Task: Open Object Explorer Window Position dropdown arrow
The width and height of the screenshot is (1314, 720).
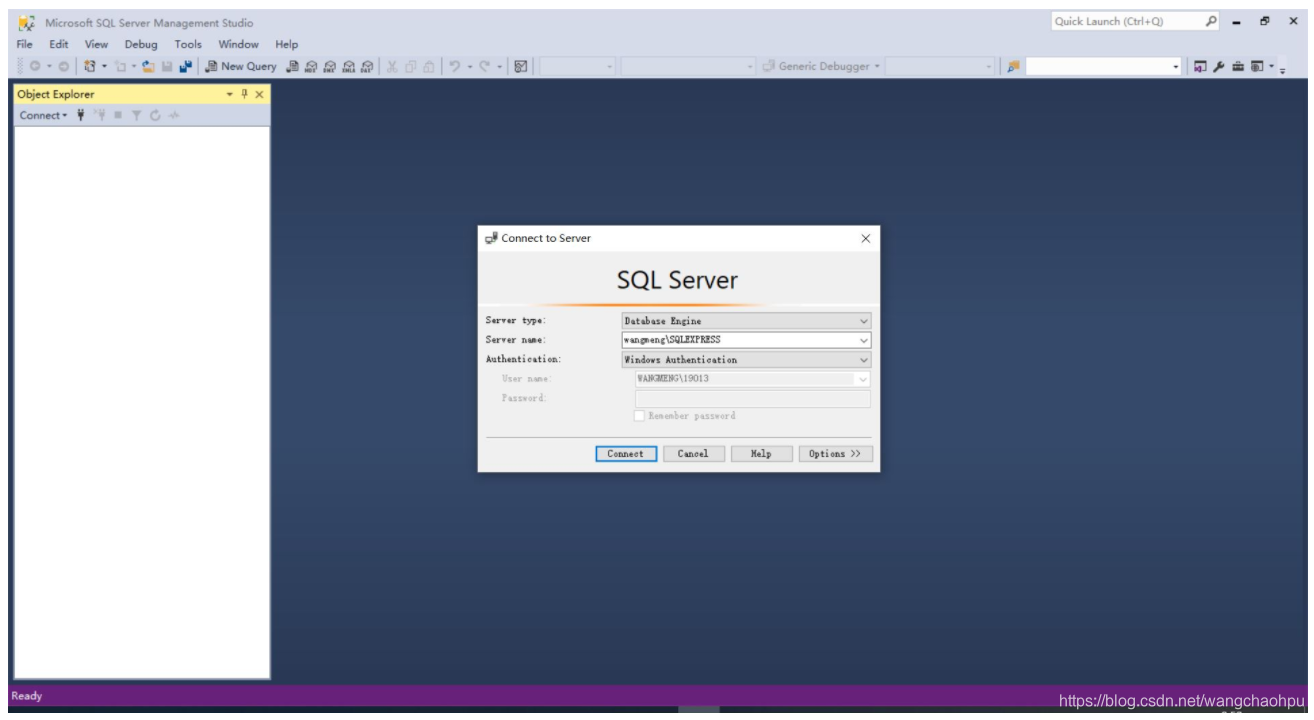Action: [229, 94]
